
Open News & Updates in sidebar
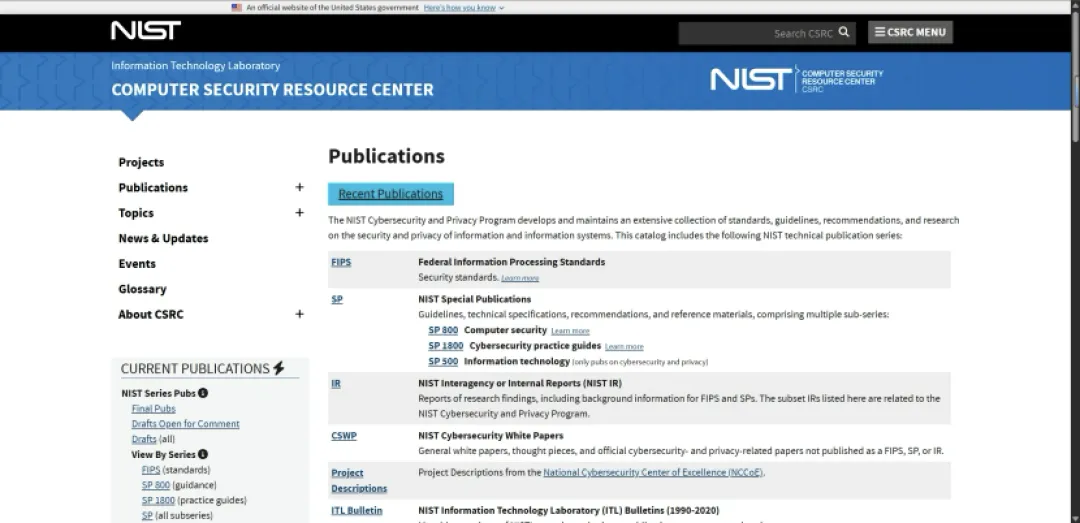click(163, 238)
